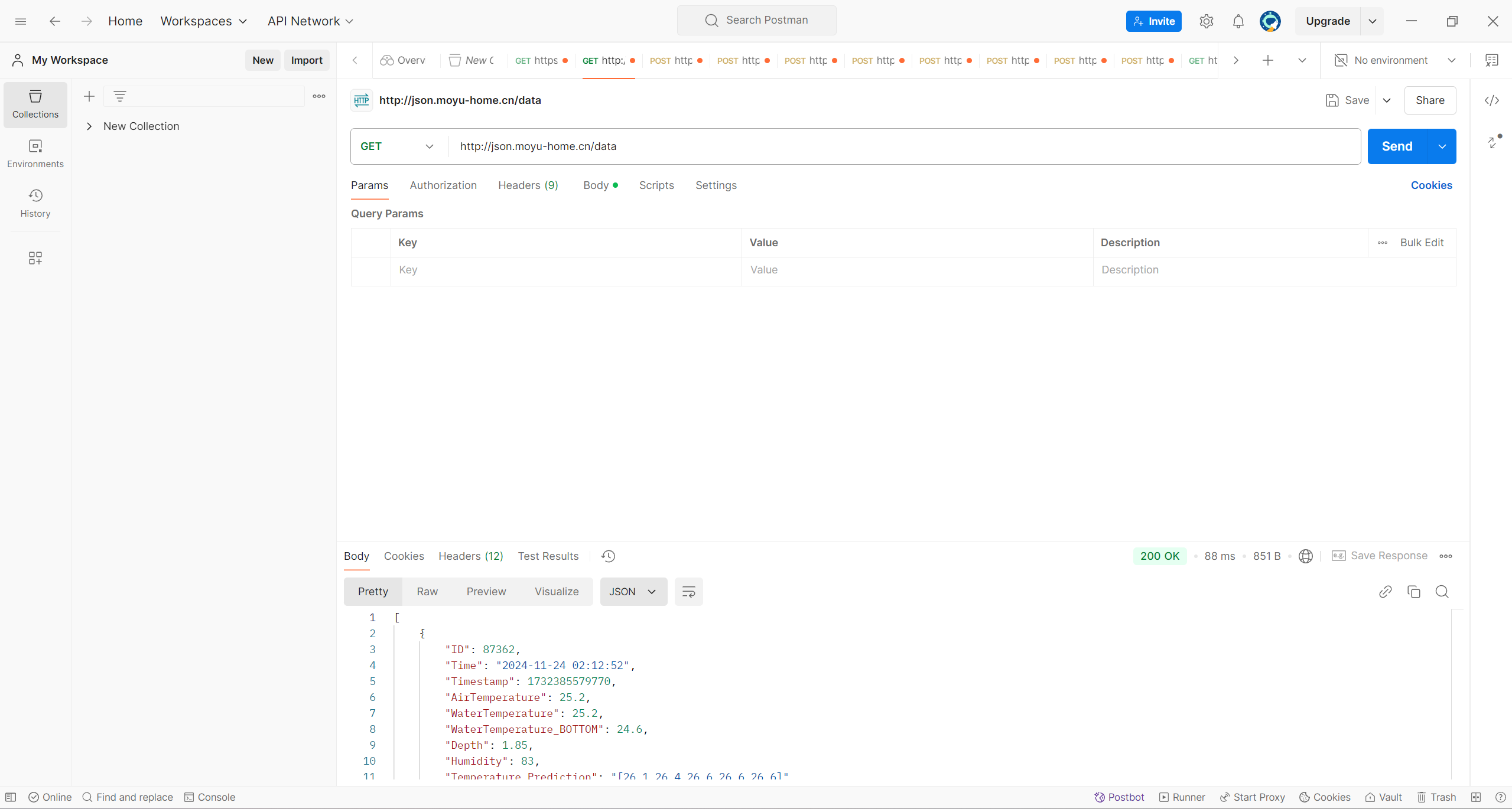Open the tab list chevron dropdown

tap(1302, 60)
